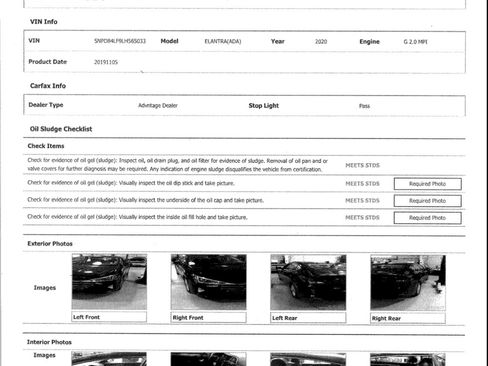Select MEETS STDS for oil fill hole check

pos(362,218)
